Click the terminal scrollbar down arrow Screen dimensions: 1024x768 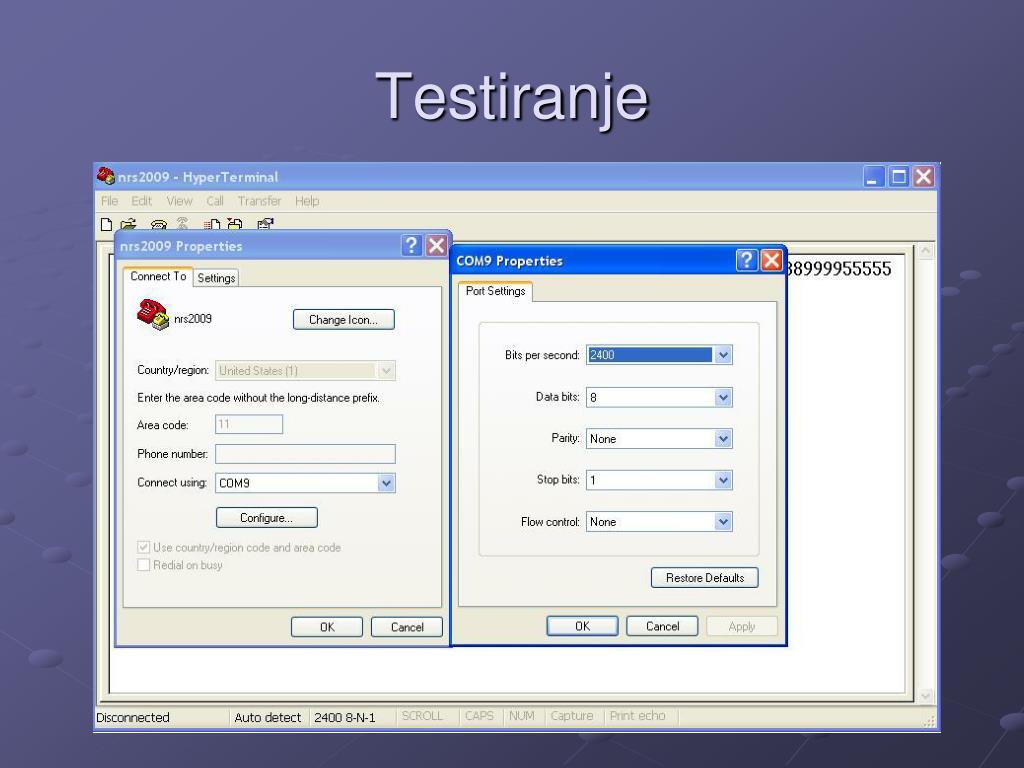click(925, 696)
